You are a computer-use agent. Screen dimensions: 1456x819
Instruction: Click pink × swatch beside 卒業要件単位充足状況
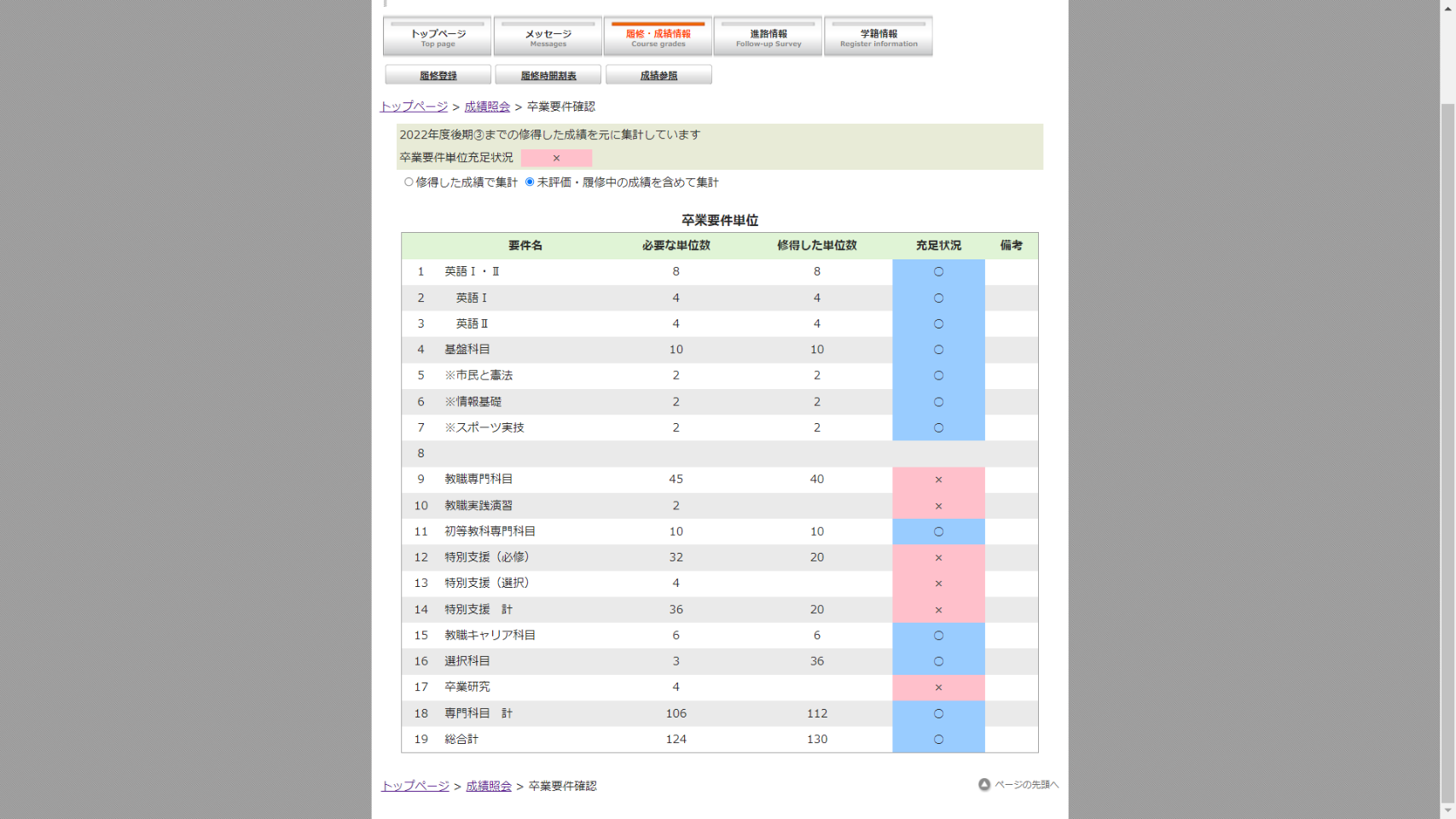click(556, 158)
